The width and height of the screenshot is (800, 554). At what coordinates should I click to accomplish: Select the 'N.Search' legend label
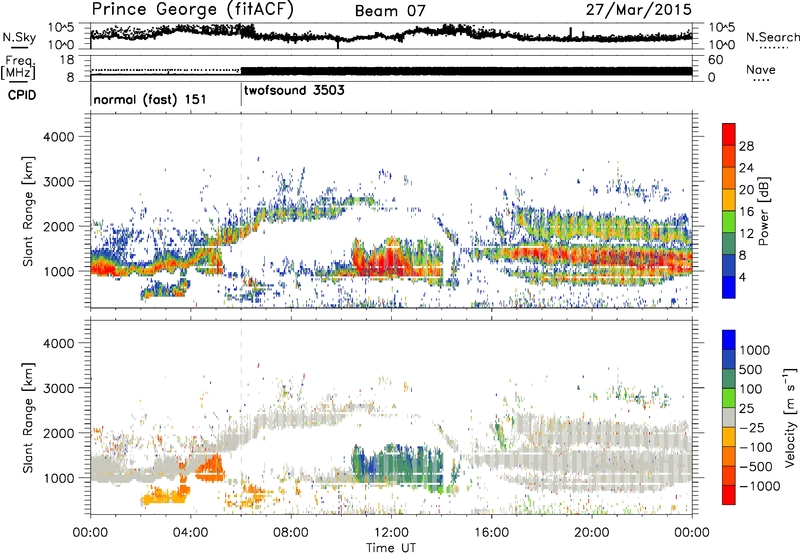coord(772,37)
